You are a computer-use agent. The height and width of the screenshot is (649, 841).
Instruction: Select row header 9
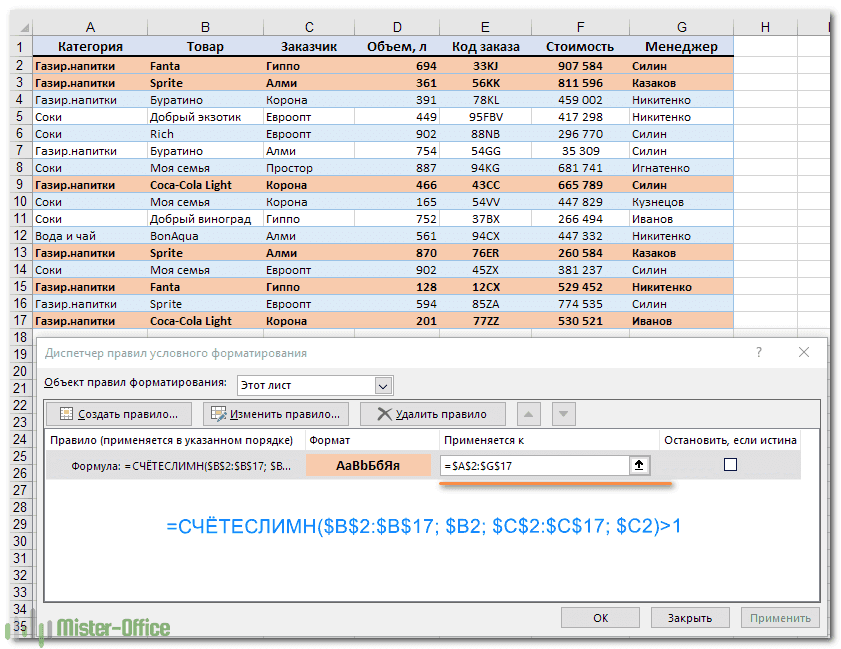[17, 185]
